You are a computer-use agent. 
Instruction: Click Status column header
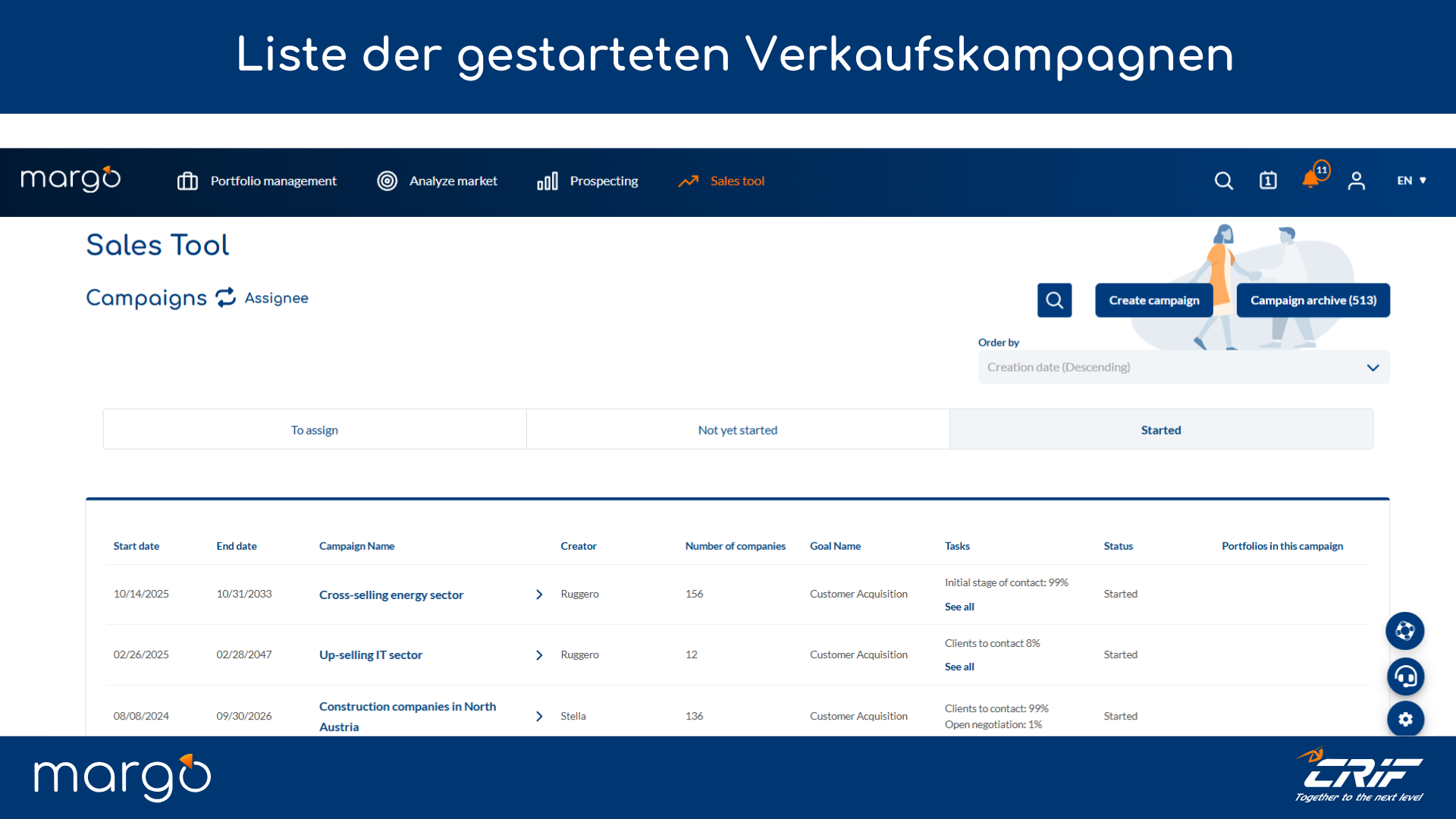[1118, 546]
